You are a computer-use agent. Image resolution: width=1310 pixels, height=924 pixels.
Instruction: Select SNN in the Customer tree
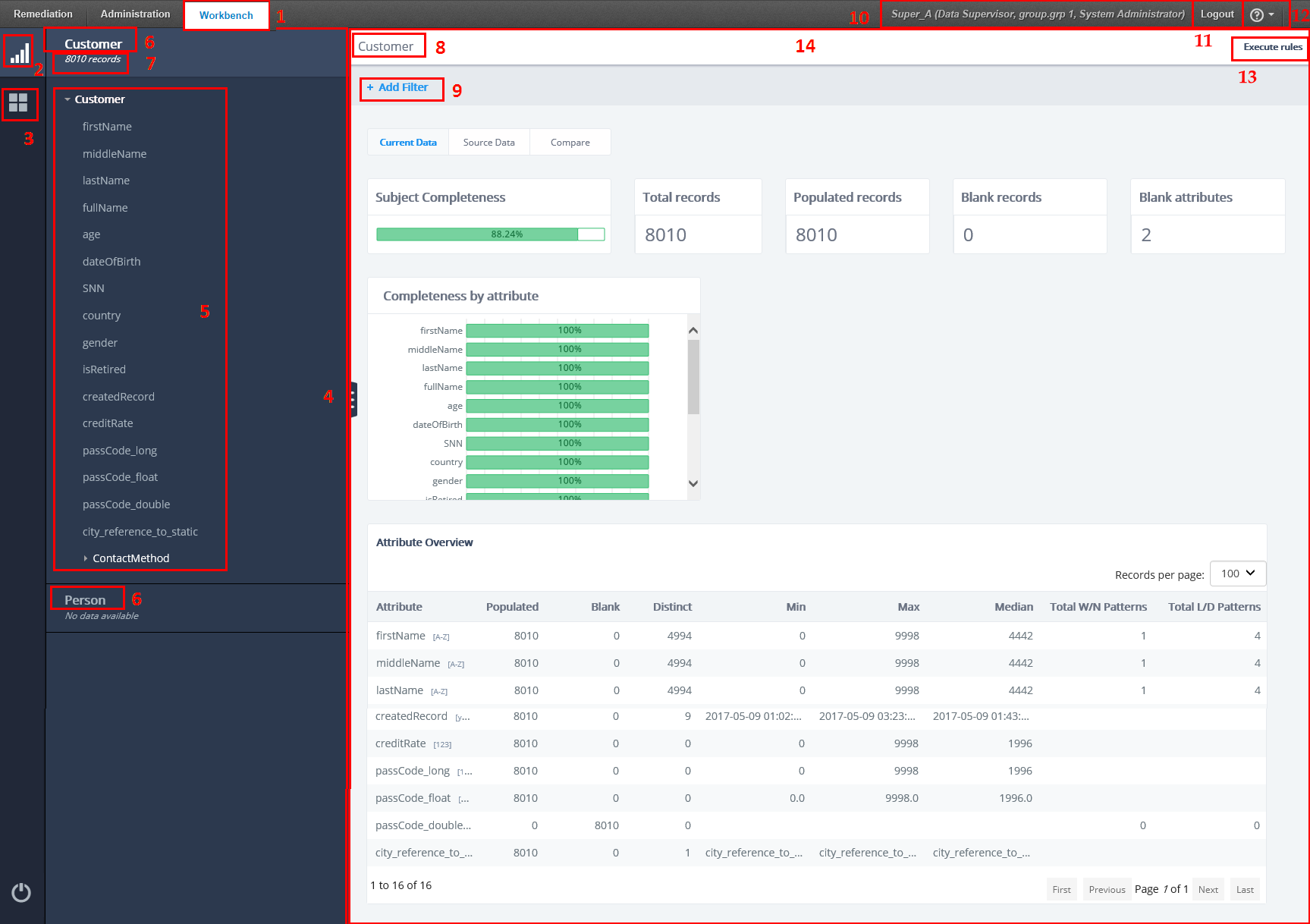pyautogui.click(x=93, y=288)
